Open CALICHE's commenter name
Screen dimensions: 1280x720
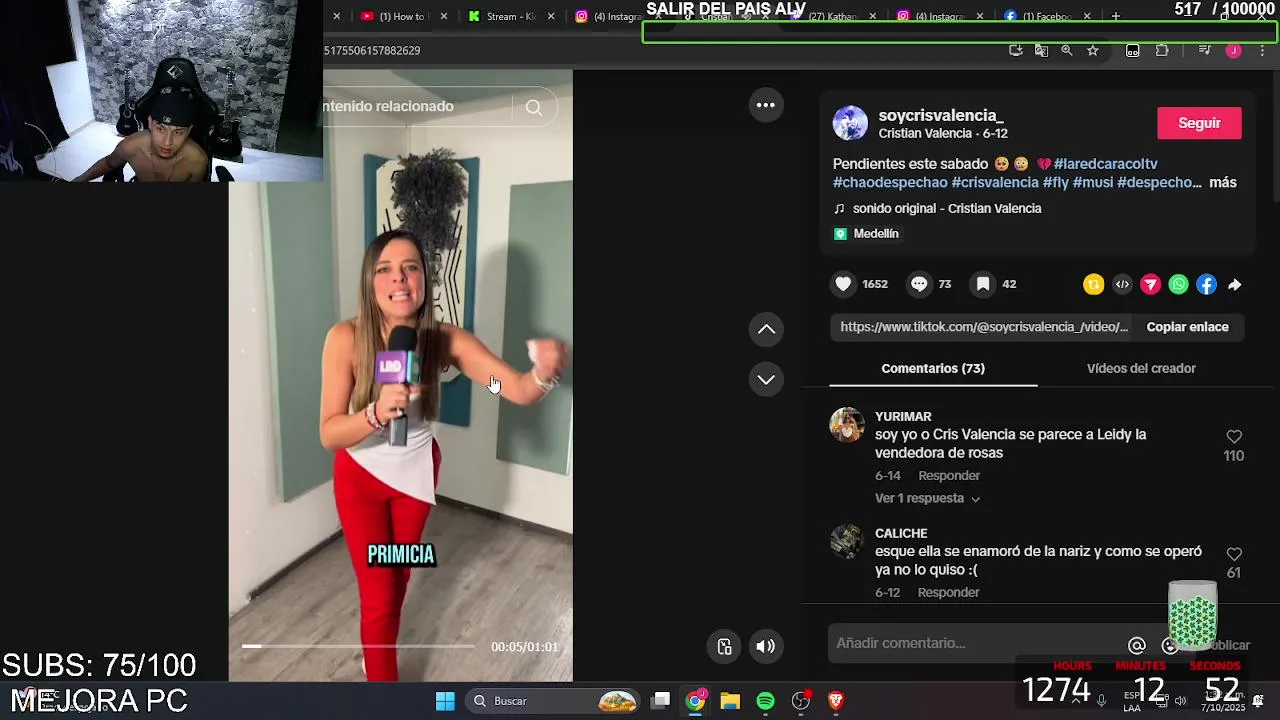point(901,533)
